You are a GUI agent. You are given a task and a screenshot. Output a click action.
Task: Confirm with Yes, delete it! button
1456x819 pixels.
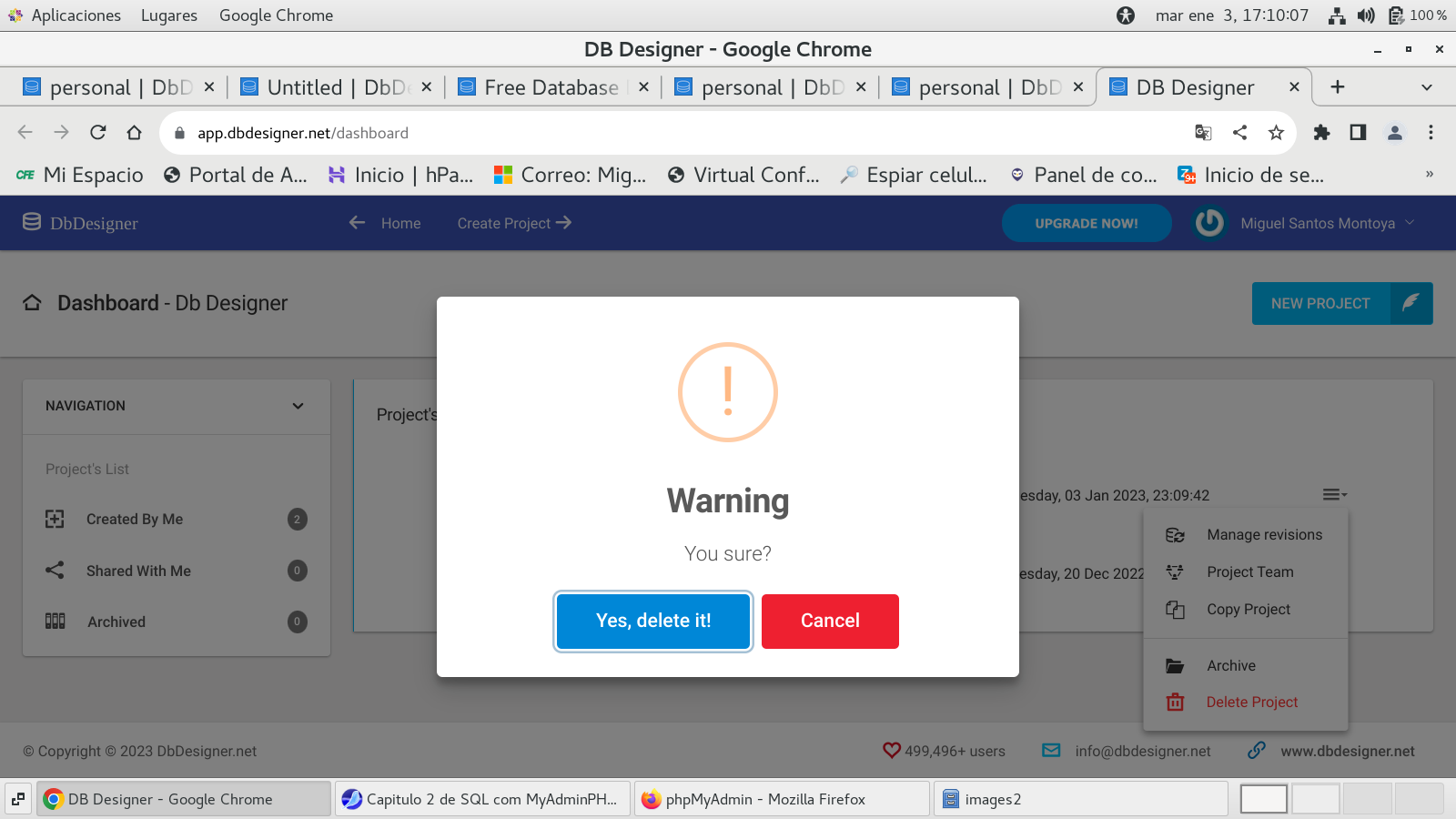652,621
